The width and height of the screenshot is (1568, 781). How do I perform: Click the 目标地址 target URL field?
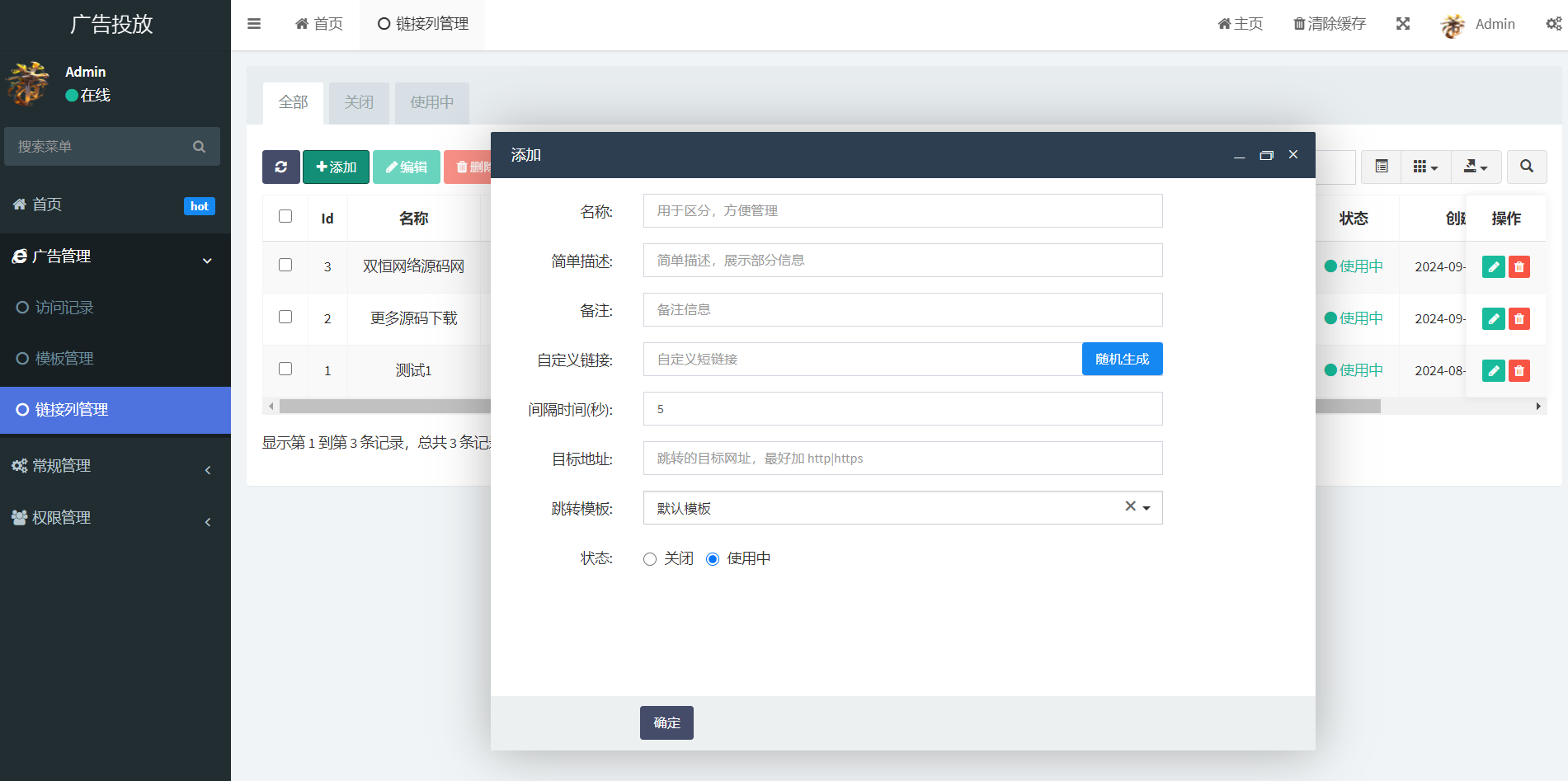click(902, 459)
